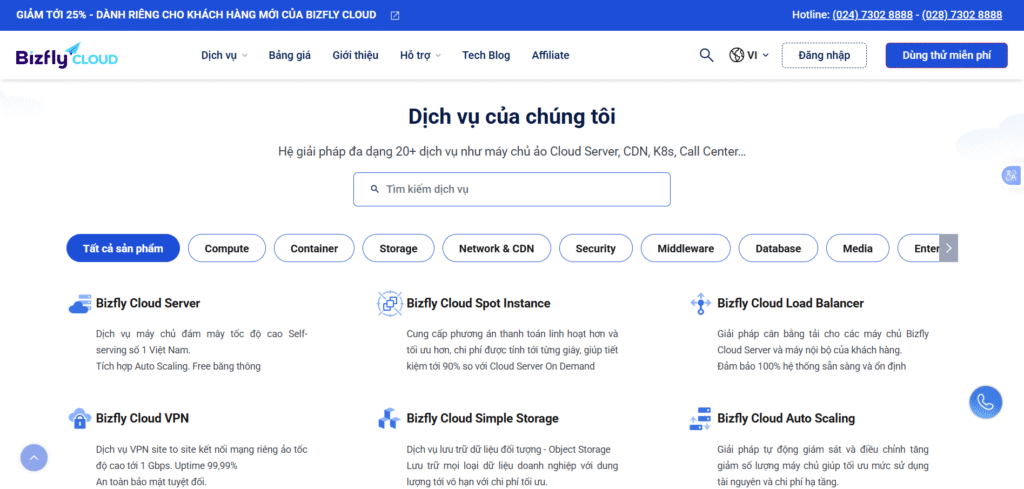1024x489 pixels.
Task: Select the Compute category tab
Action: click(227, 248)
